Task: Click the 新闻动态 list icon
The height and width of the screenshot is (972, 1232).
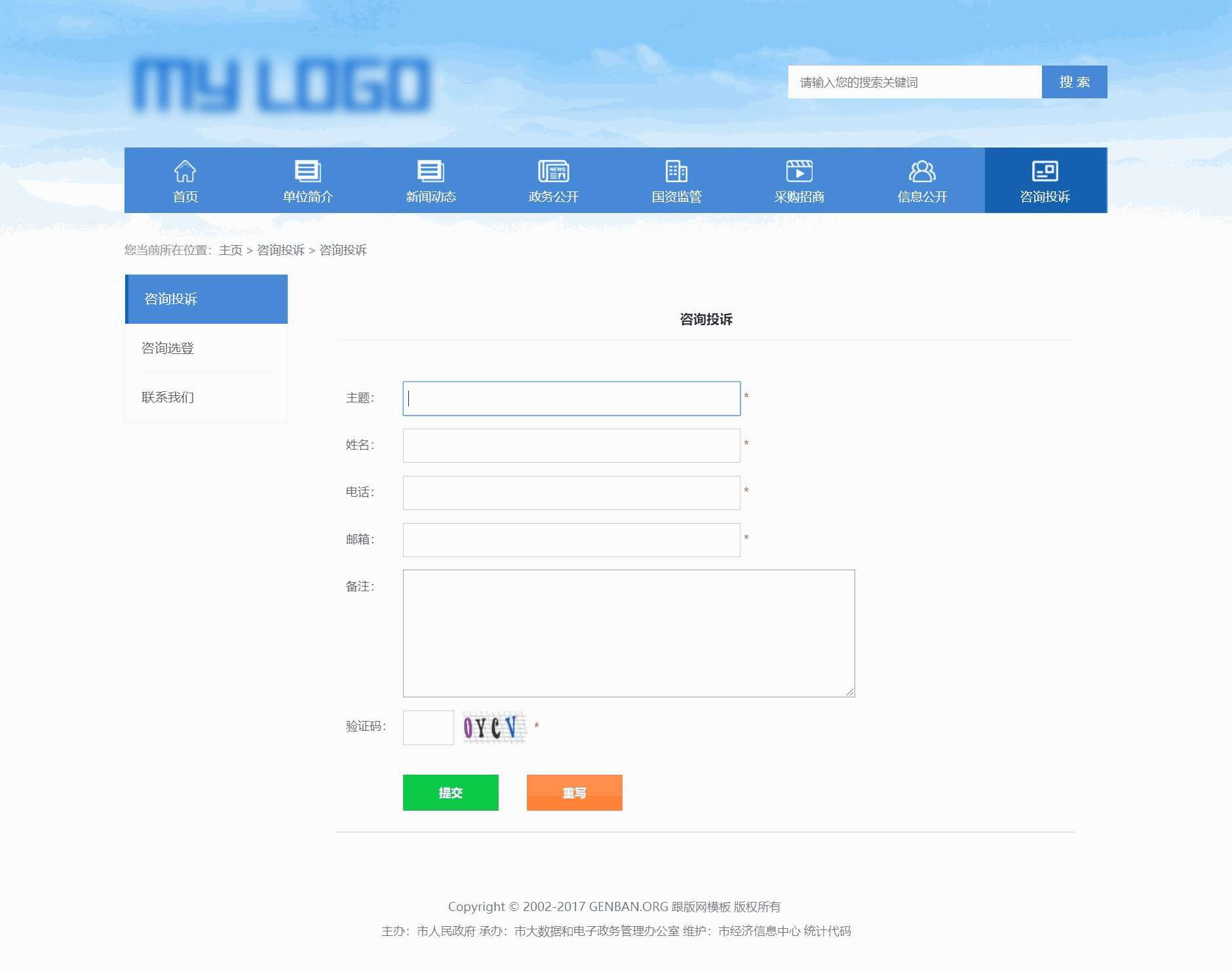Action: pyautogui.click(x=431, y=171)
